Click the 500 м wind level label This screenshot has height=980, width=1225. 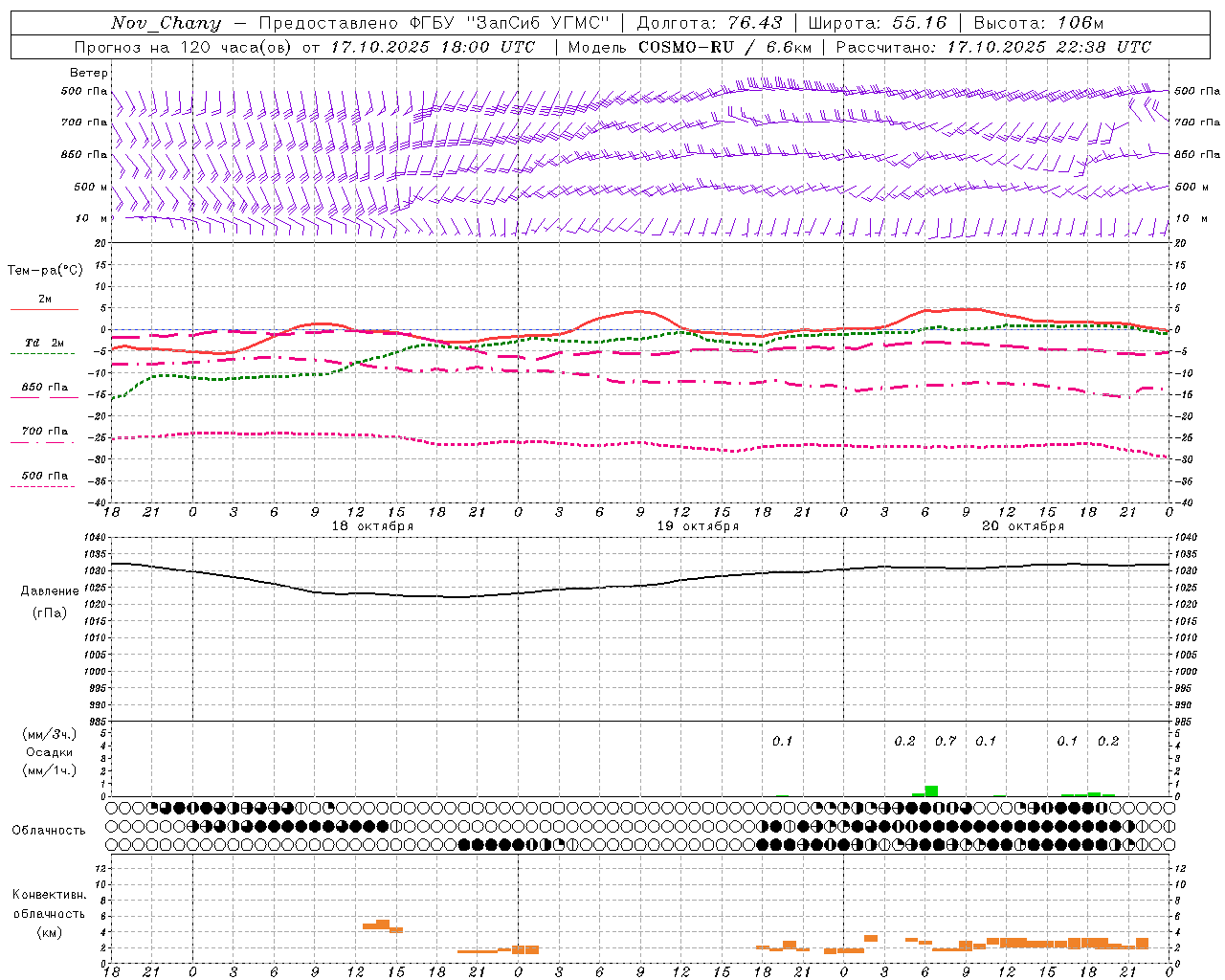[x=90, y=187]
